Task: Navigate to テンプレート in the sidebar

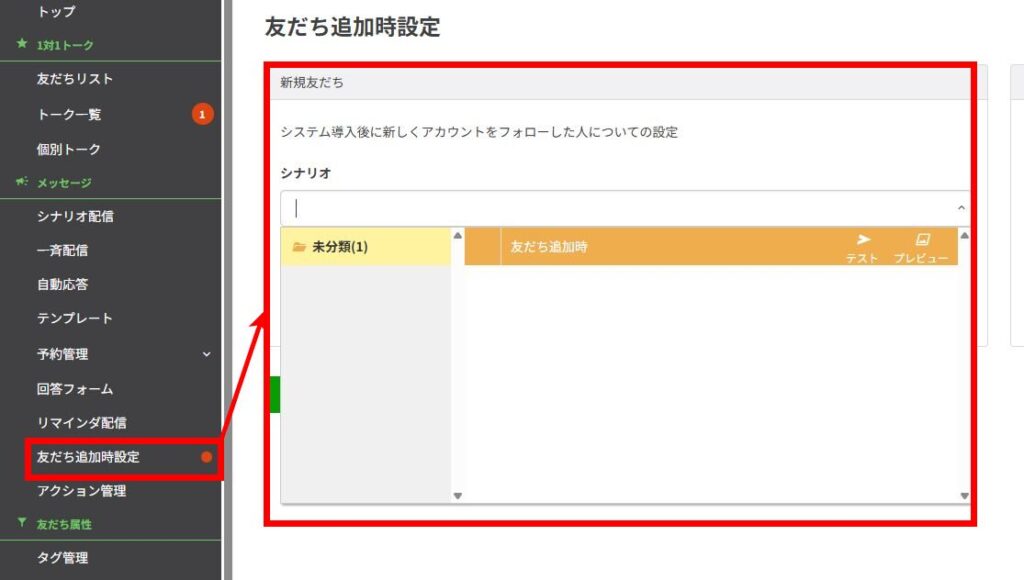Action: (75, 318)
